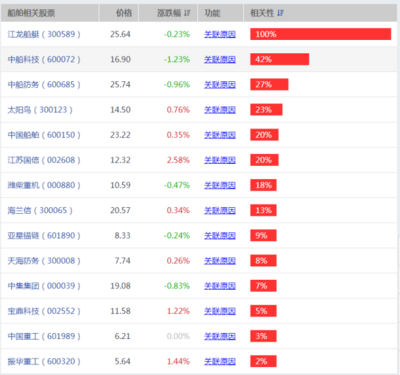Select the change value -0.23%

[x=177, y=34]
